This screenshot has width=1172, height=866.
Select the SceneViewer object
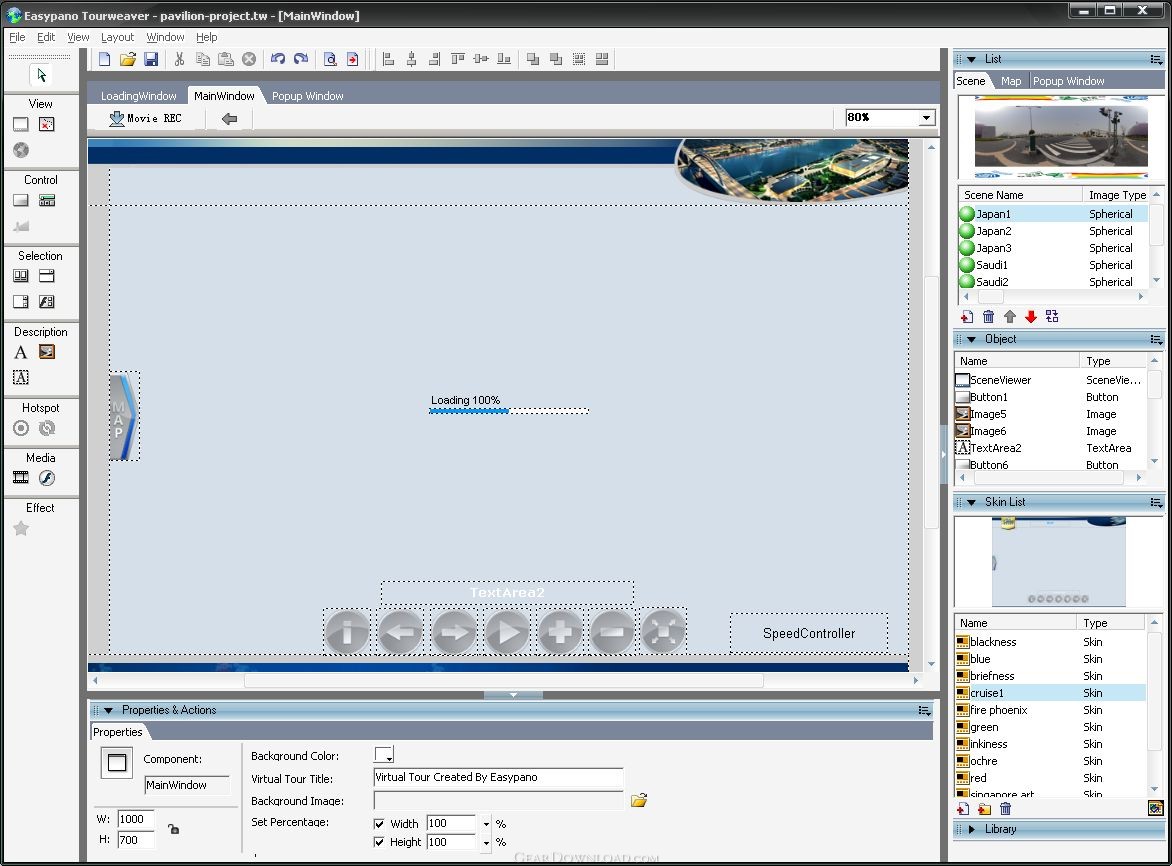[x=1049, y=380]
